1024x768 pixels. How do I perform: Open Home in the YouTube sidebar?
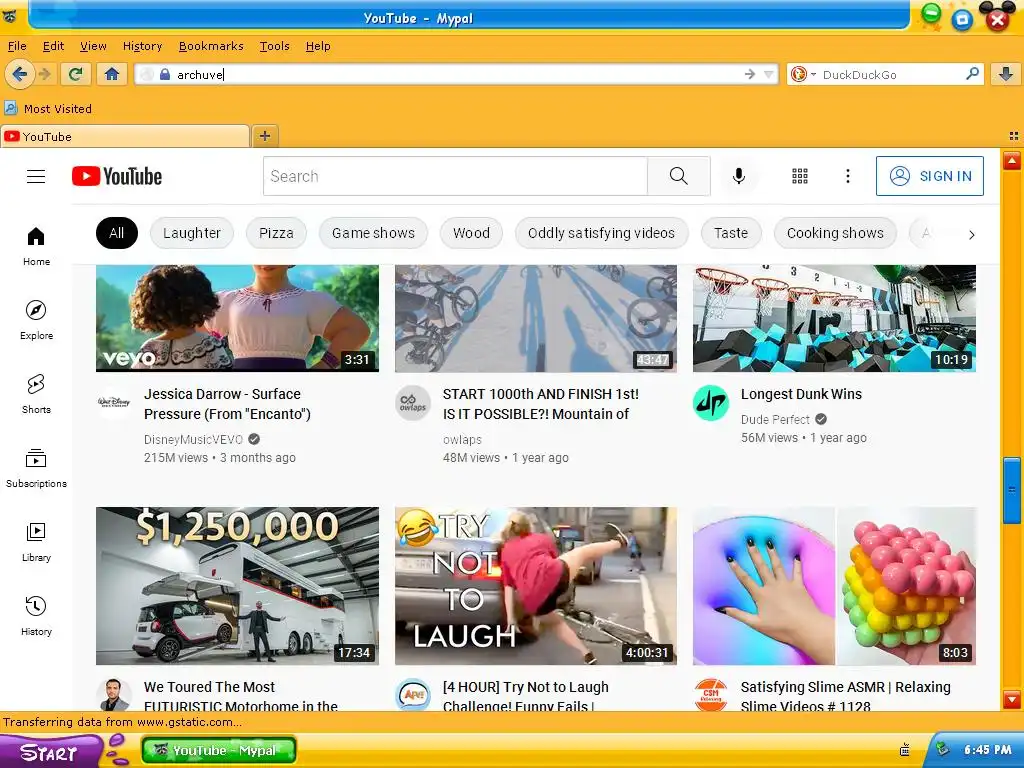click(x=36, y=246)
